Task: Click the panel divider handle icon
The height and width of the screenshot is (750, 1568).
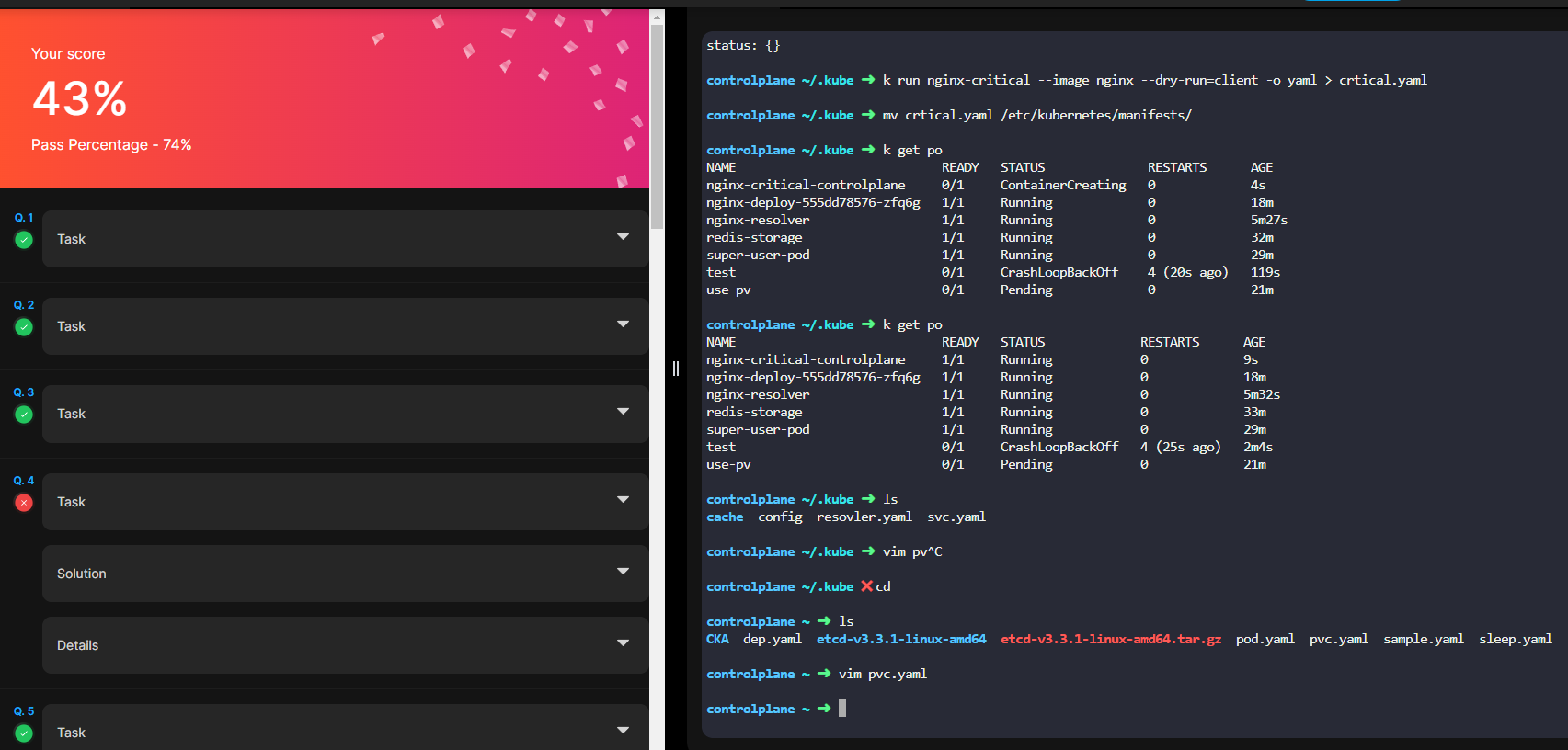Action: click(676, 369)
